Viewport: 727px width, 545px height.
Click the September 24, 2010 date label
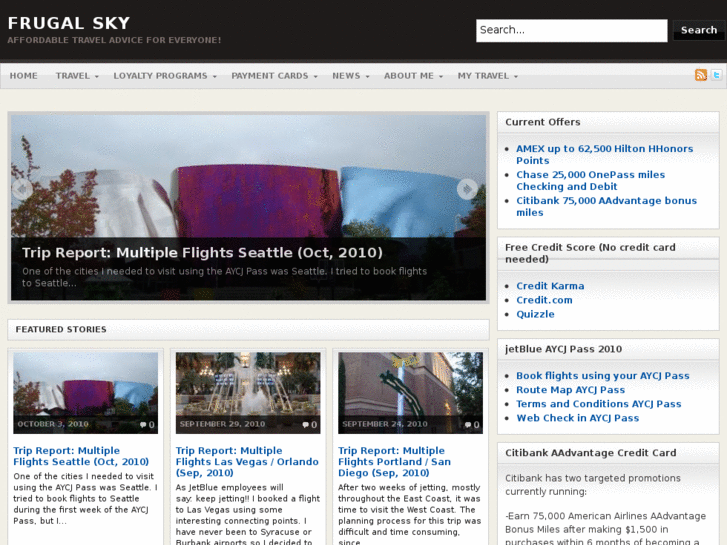pyautogui.click(x=385, y=424)
